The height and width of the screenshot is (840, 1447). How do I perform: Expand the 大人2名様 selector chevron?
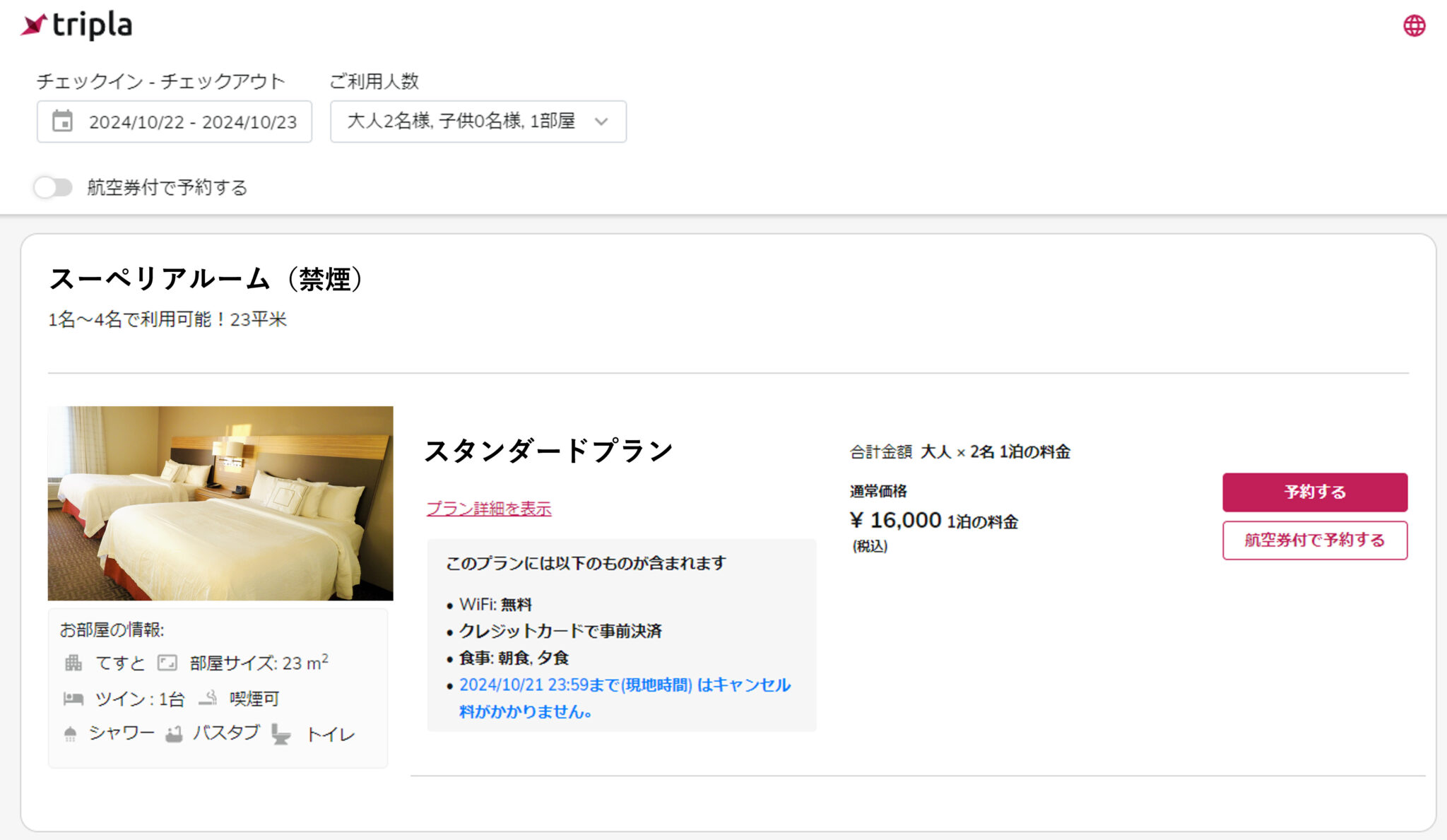601,122
